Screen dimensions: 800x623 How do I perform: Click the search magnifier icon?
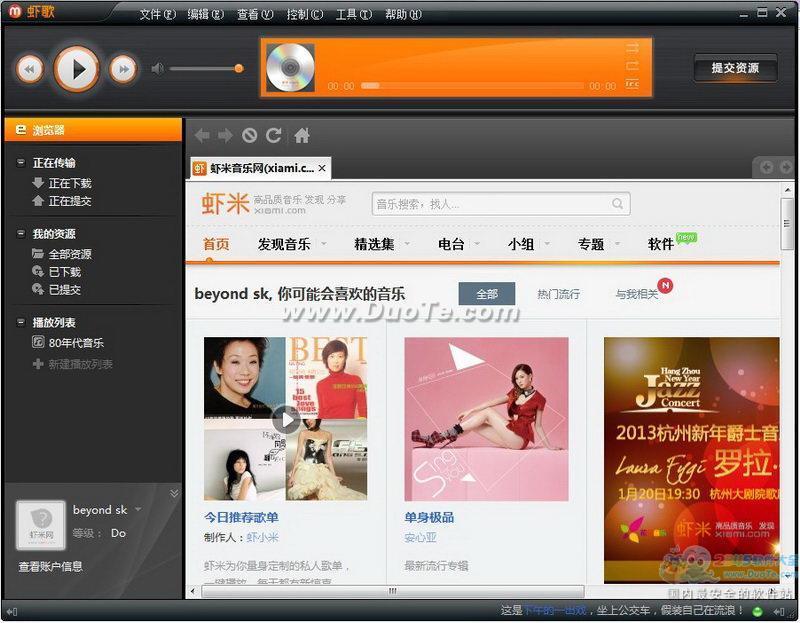[x=617, y=204]
